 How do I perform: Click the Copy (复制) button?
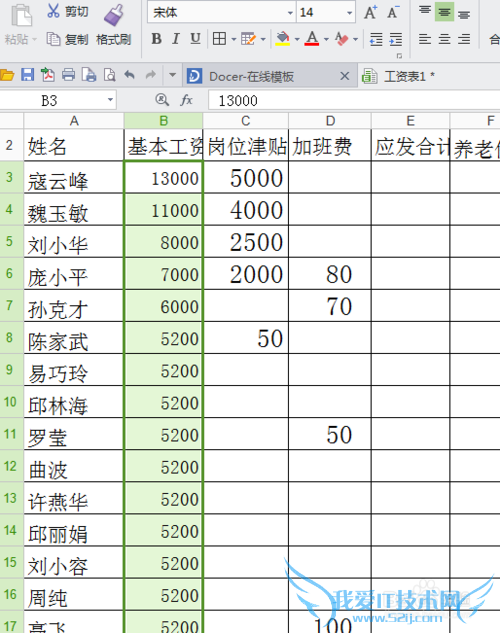pyautogui.click(x=67, y=39)
